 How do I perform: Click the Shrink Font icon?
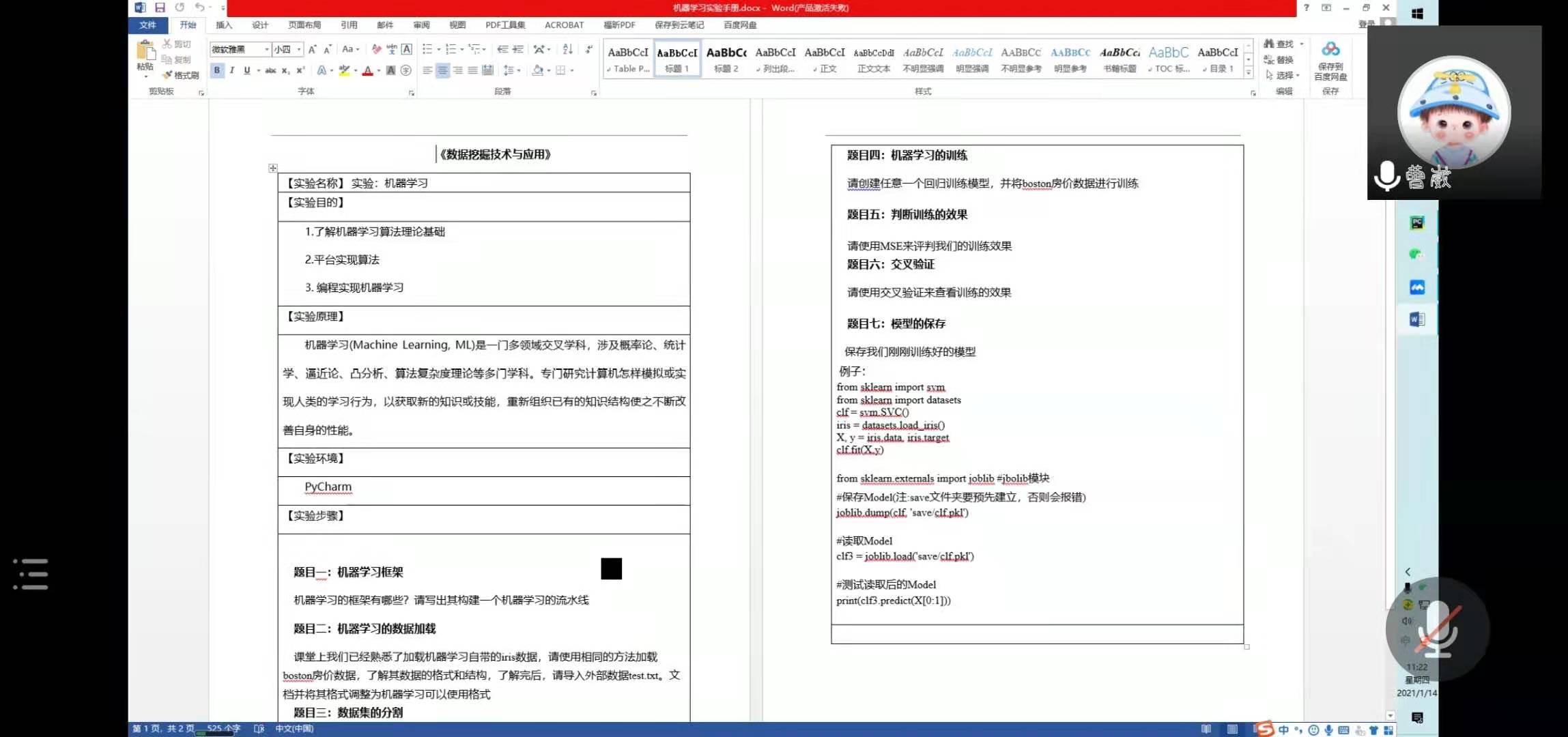pyautogui.click(x=327, y=49)
